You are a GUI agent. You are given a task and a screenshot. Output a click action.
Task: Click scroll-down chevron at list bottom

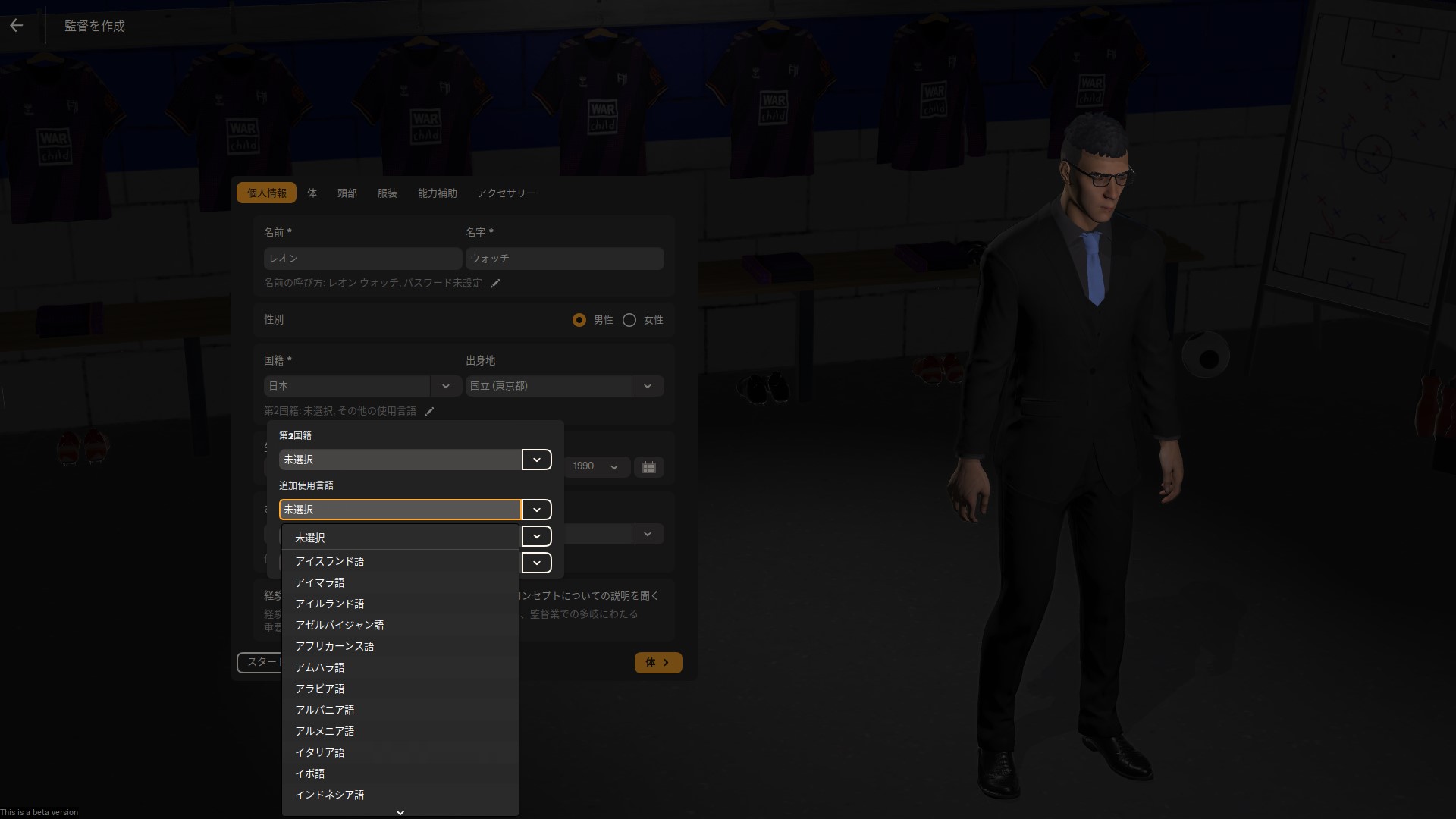tap(400, 812)
